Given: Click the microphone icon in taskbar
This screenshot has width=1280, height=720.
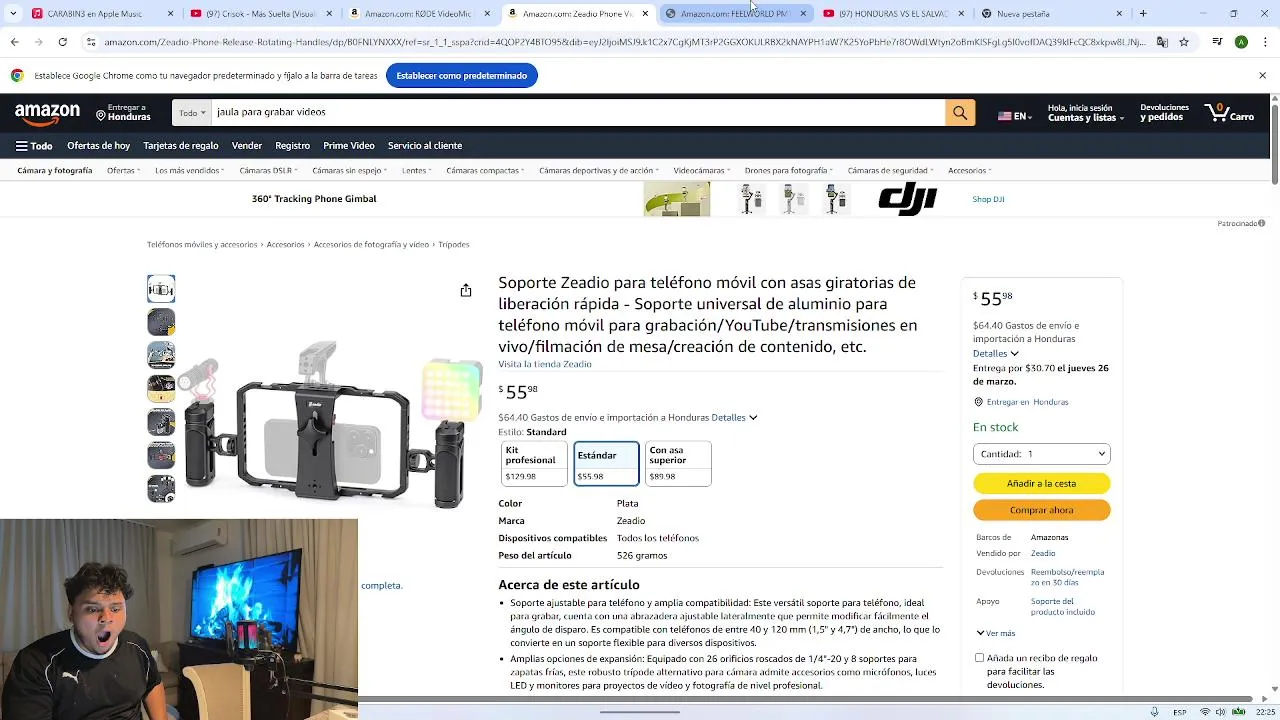Looking at the screenshot, I should 1154,712.
